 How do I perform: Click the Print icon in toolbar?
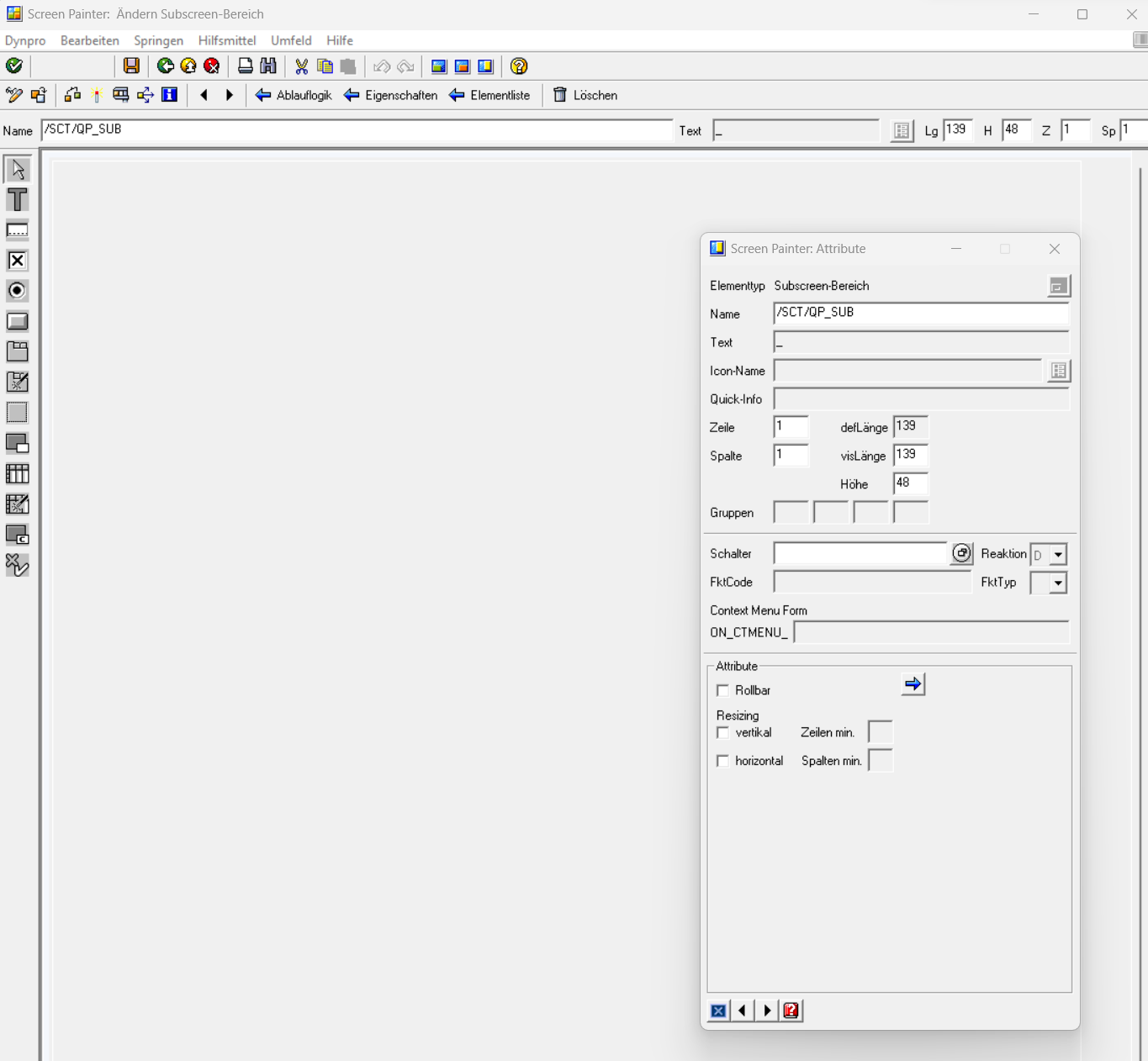point(245,66)
